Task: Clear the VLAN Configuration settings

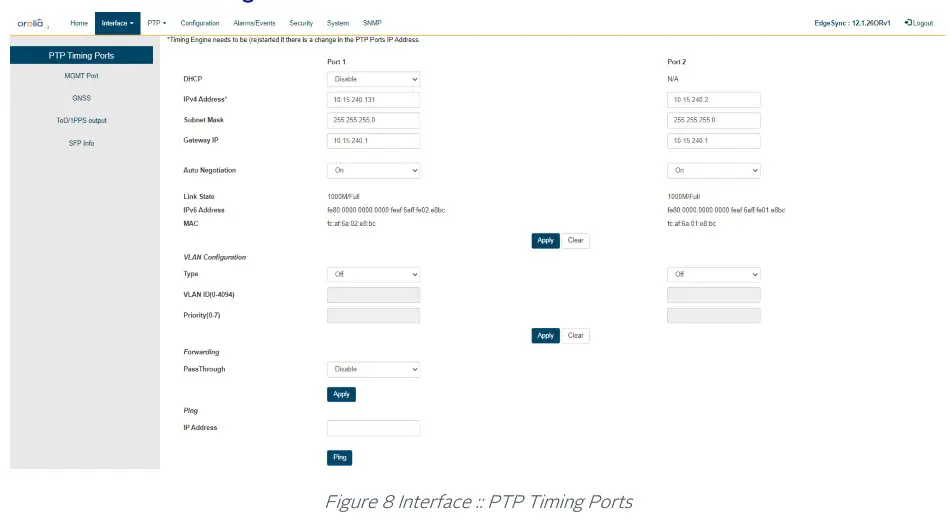Action: point(575,336)
